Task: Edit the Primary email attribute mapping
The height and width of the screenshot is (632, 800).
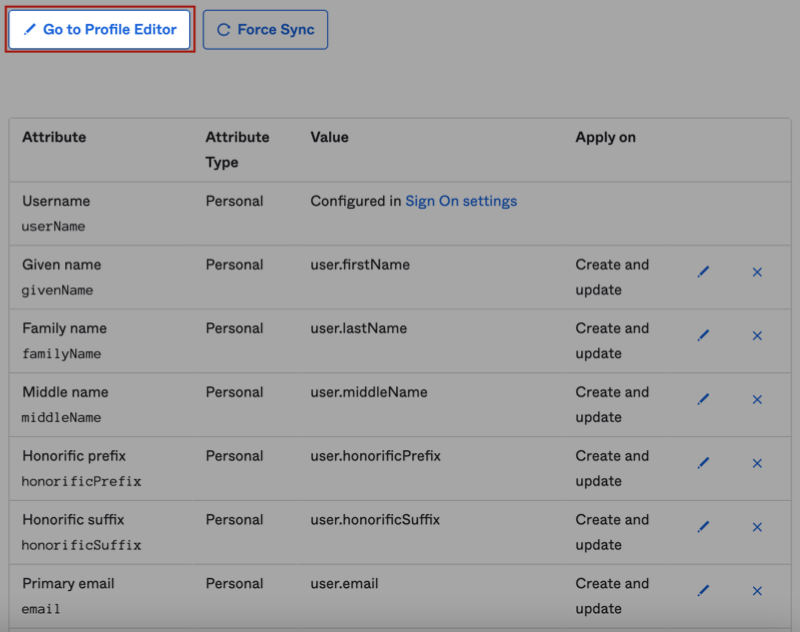Action: point(704,591)
